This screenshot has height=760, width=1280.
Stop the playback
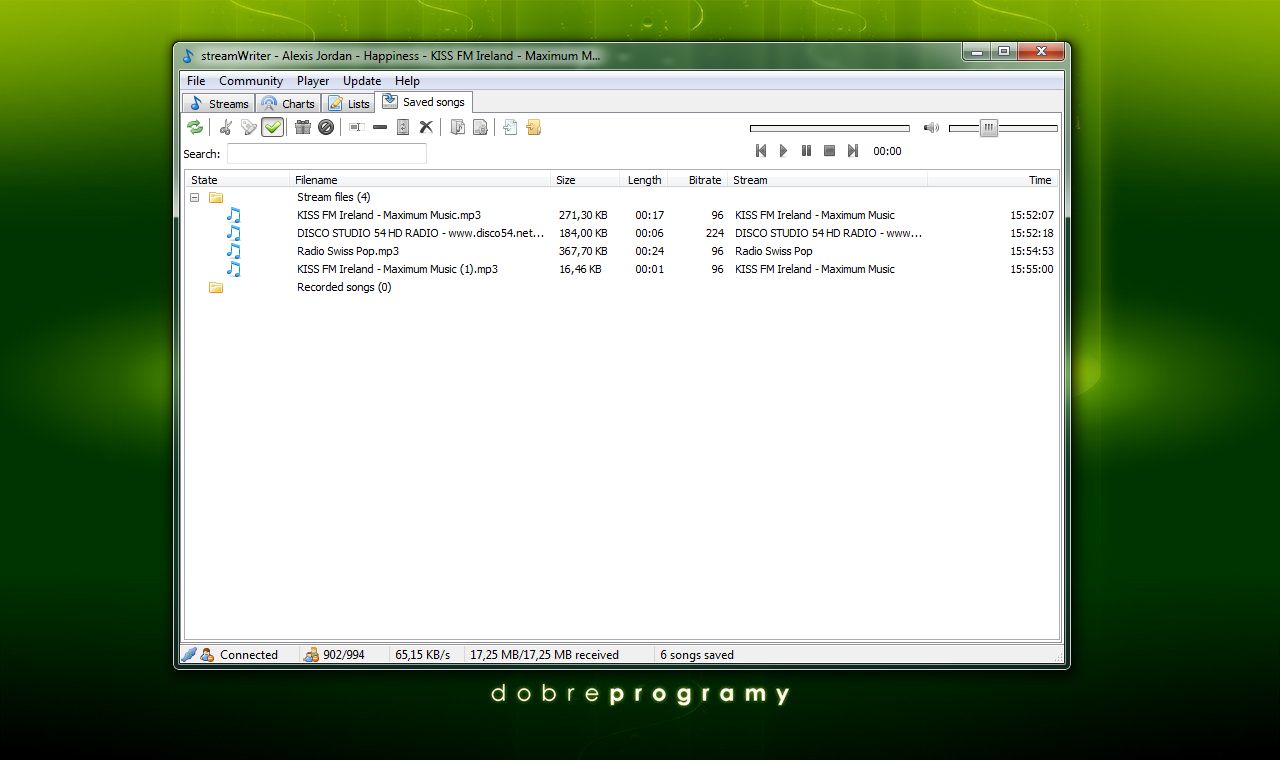(x=829, y=151)
